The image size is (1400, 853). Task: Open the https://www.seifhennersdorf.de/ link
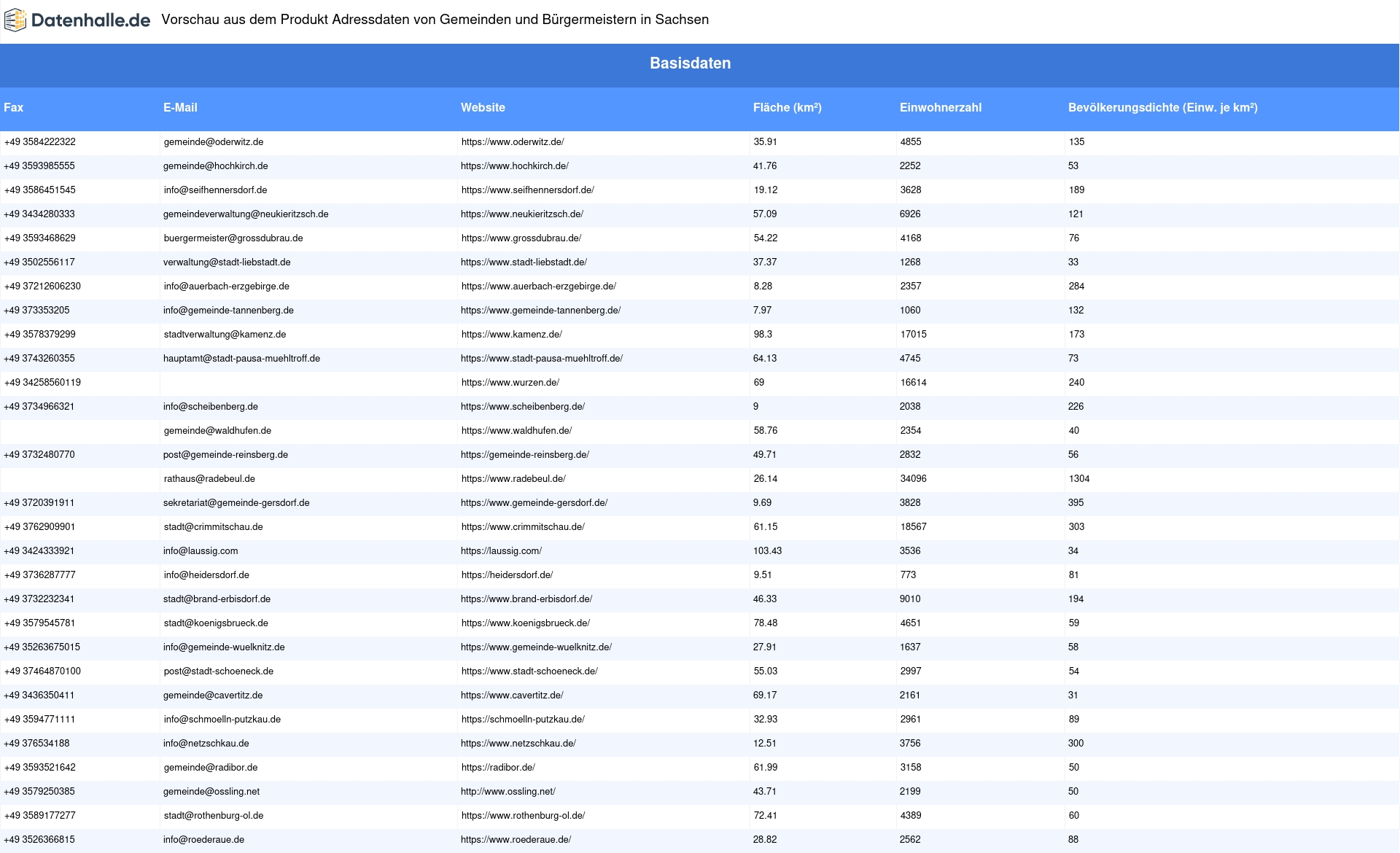[528, 190]
